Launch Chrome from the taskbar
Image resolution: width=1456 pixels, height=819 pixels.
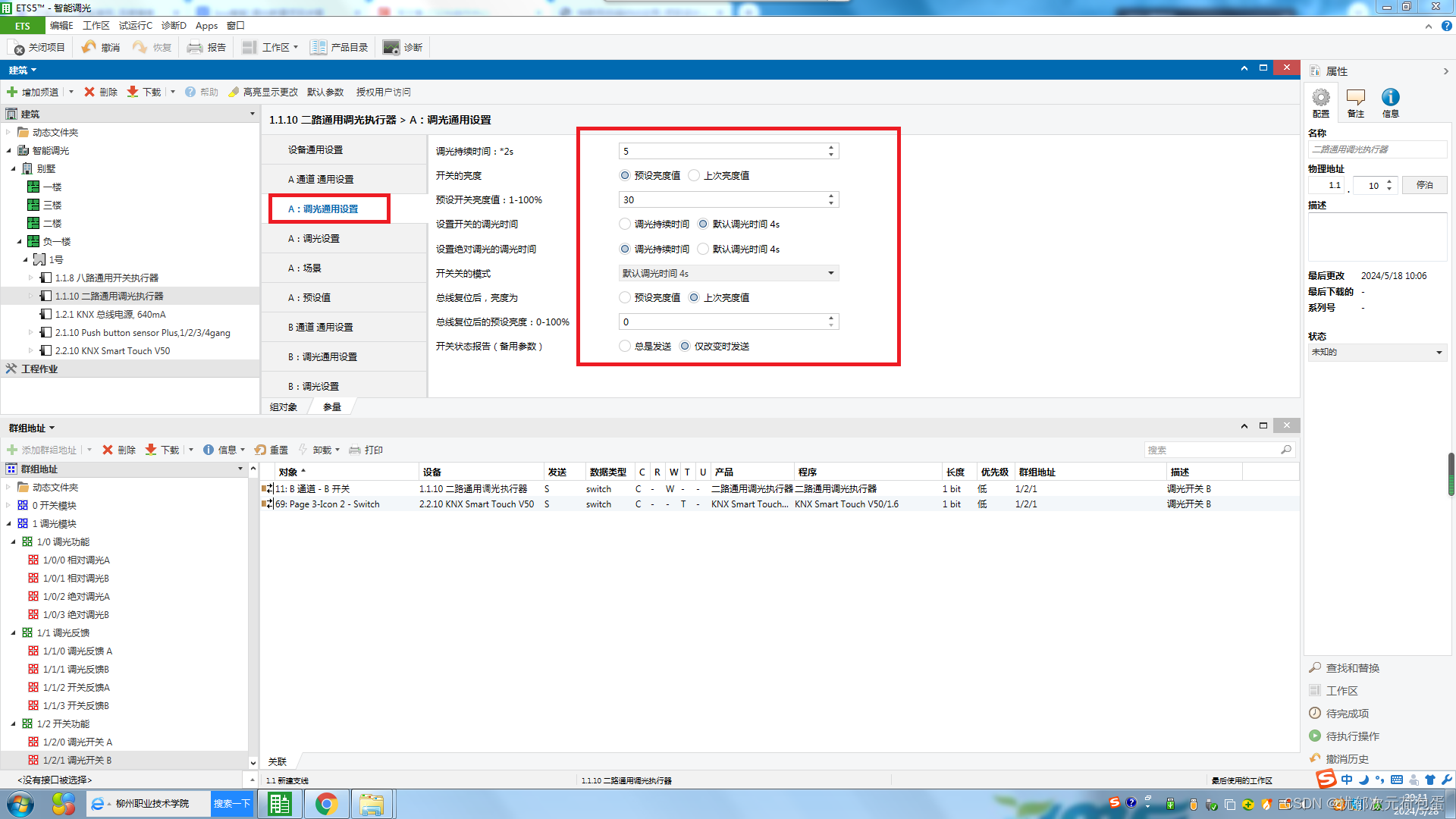[x=326, y=804]
